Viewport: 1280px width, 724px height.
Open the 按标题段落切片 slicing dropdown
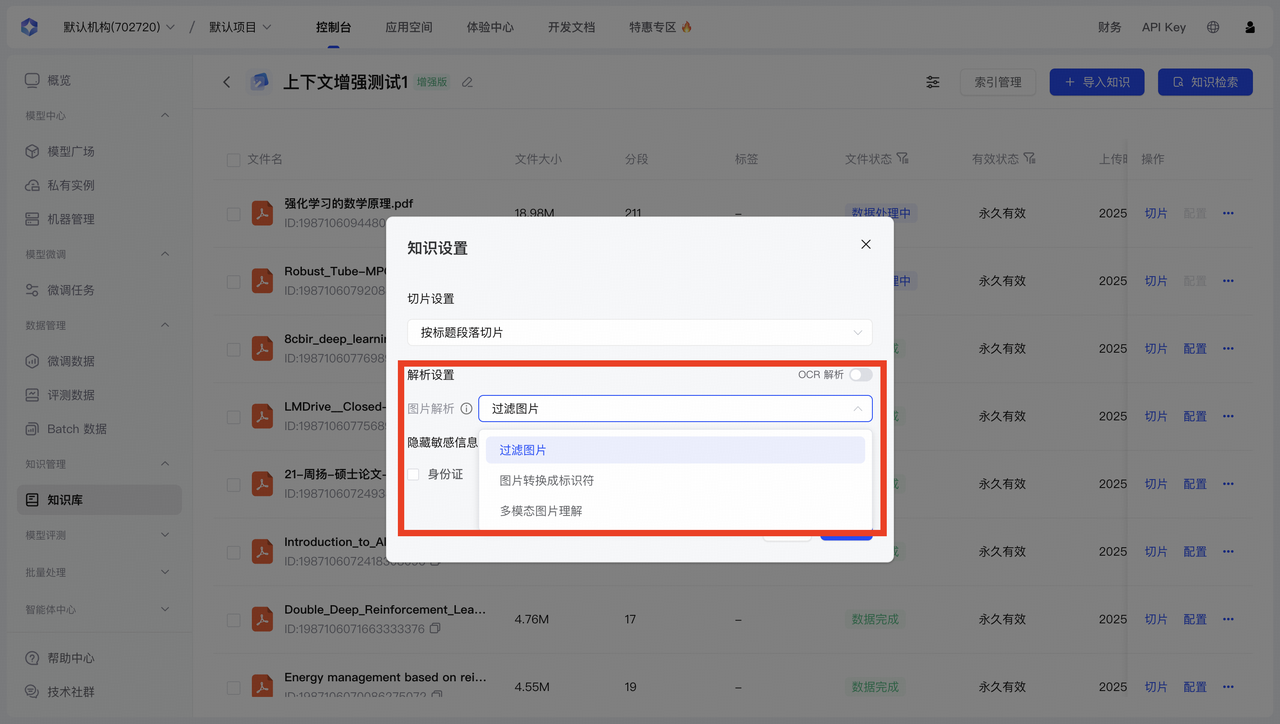pyautogui.click(x=639, y=332)
